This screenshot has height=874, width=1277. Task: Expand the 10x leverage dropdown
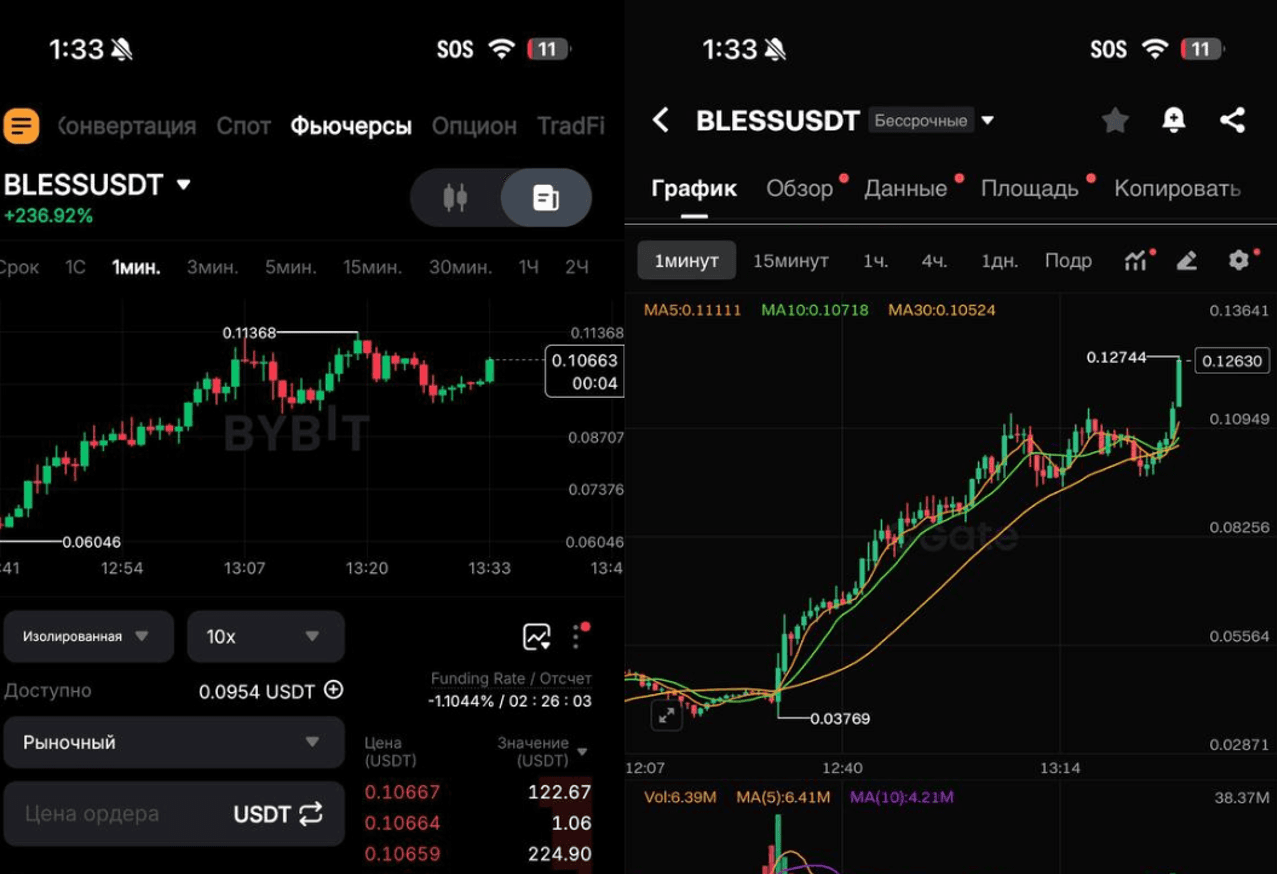[x=266, y=637]
